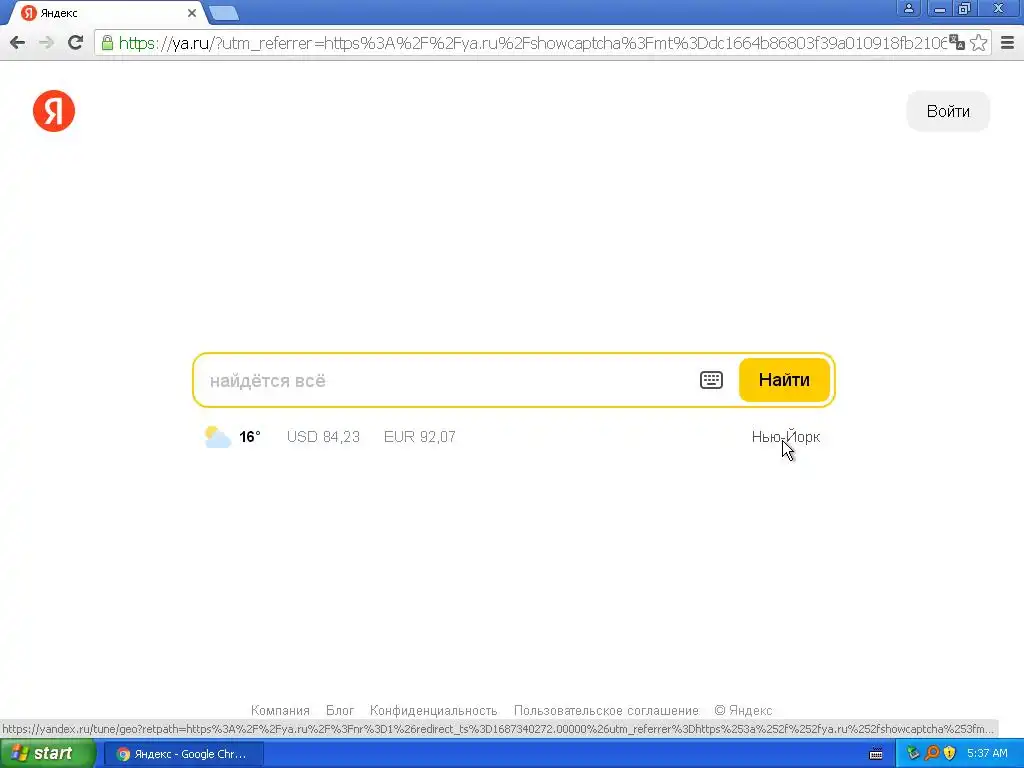
Task: Open the Блог footer link
Action: [340, 711]
